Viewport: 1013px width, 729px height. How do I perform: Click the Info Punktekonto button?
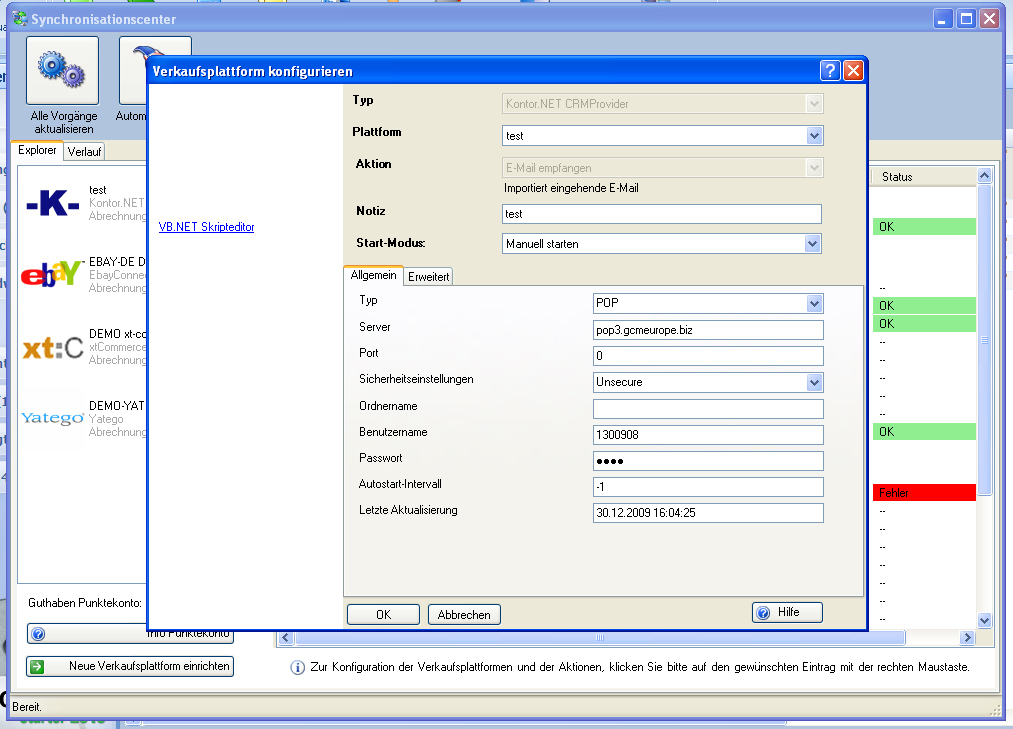tap(130, 634)
